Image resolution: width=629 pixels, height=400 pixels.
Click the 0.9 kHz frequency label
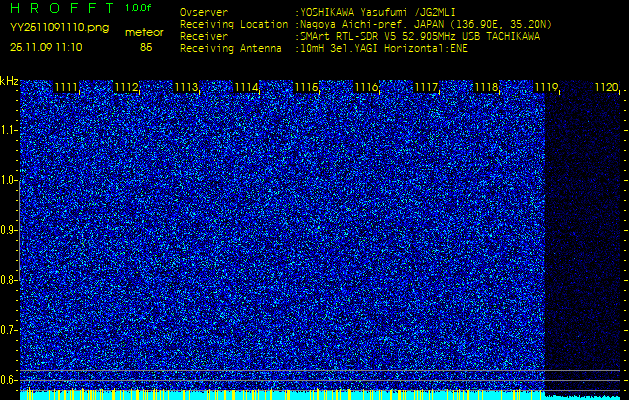(x=9, y=230)
